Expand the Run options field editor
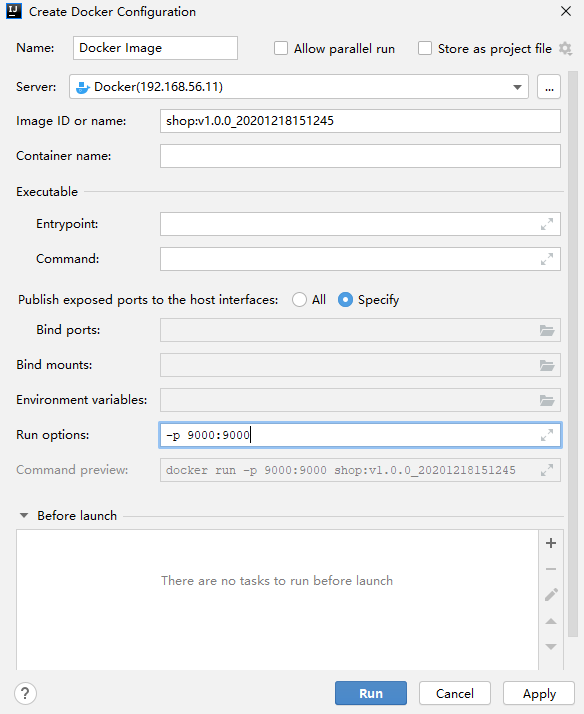The width and height of the screenshot is (584, 714). (x=547, y=435)
